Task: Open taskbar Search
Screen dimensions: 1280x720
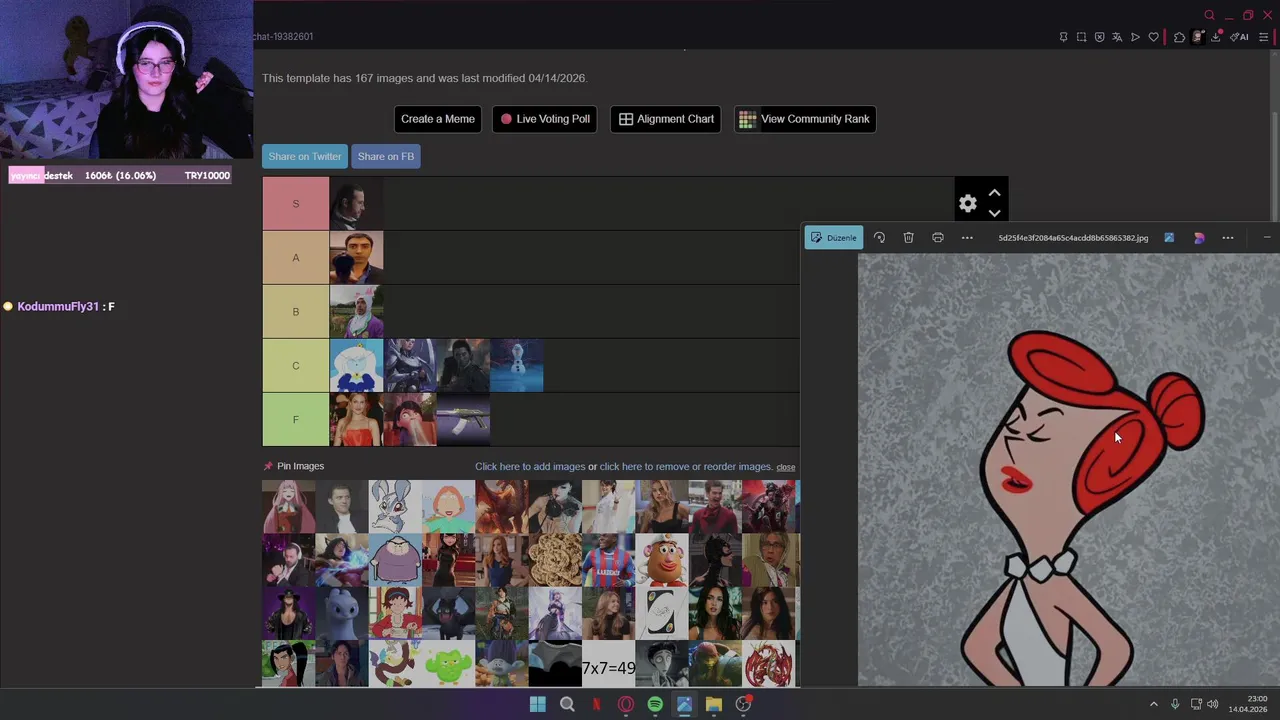Action: (567, 704)
